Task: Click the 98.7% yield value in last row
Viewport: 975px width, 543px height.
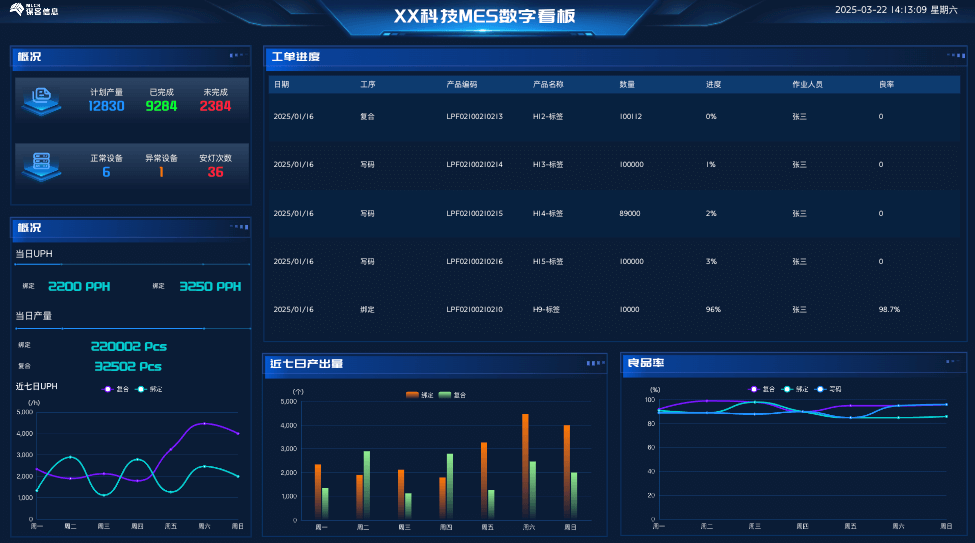Action: (889, 310)
